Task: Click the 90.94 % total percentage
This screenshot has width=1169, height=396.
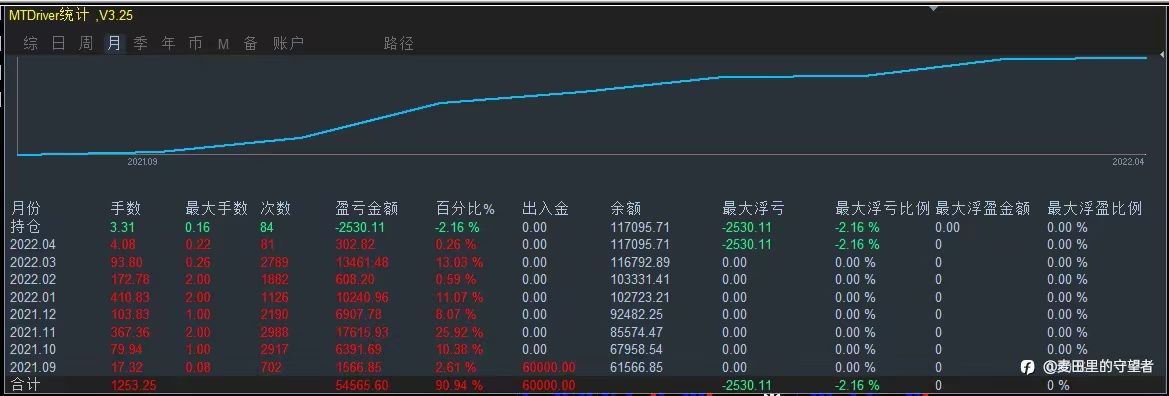Action: click(459, 386)
